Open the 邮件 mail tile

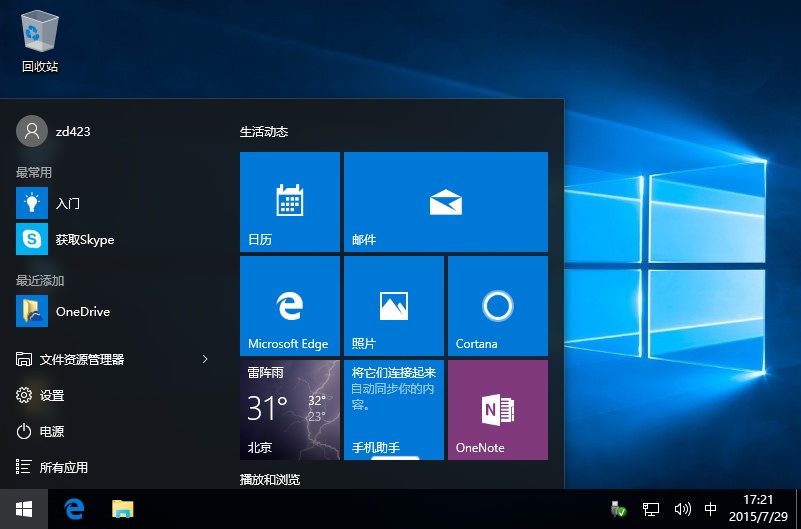[x=445, y=202]
